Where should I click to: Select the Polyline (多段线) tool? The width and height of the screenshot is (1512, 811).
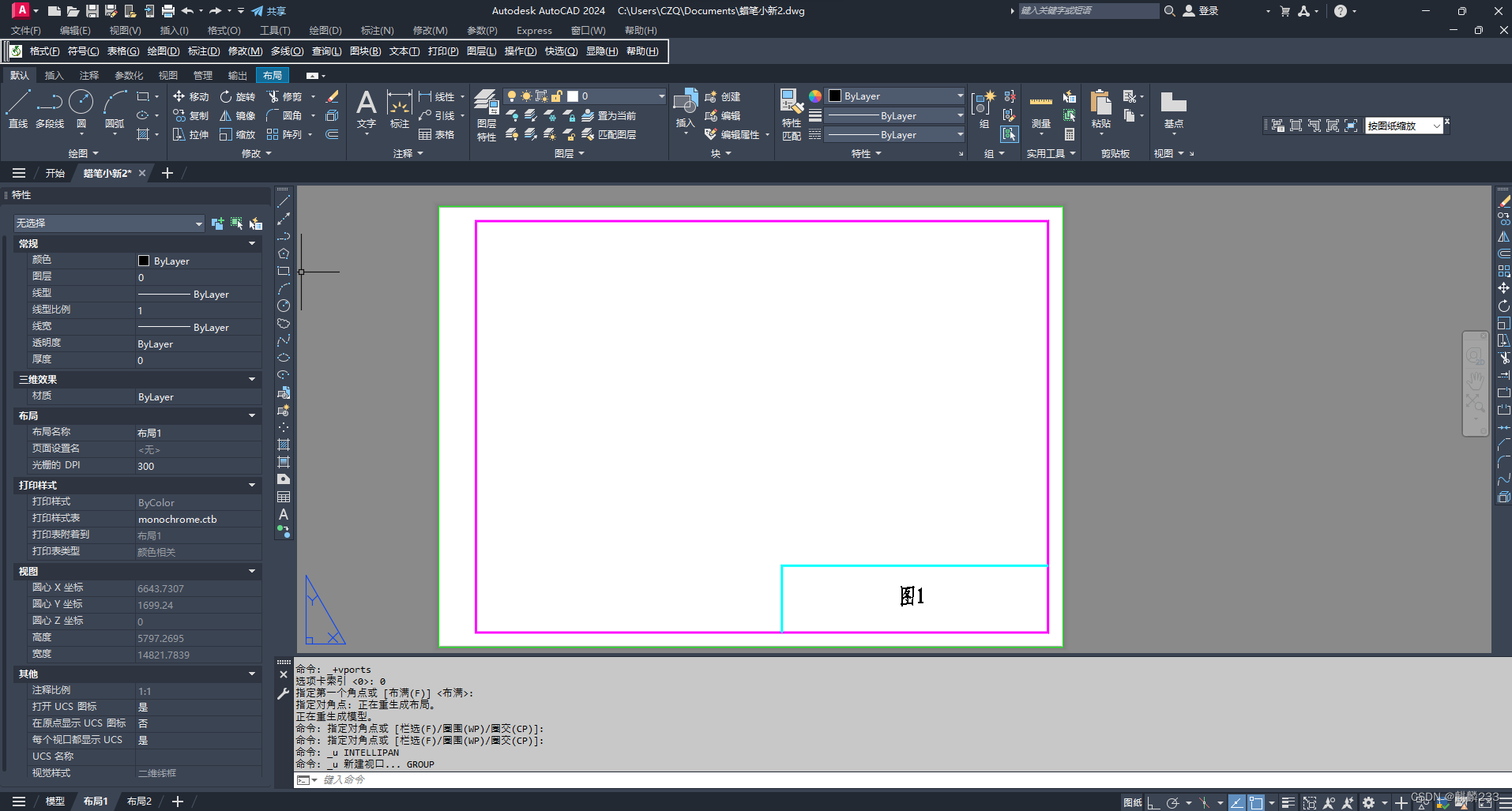(x=50, y=109)
